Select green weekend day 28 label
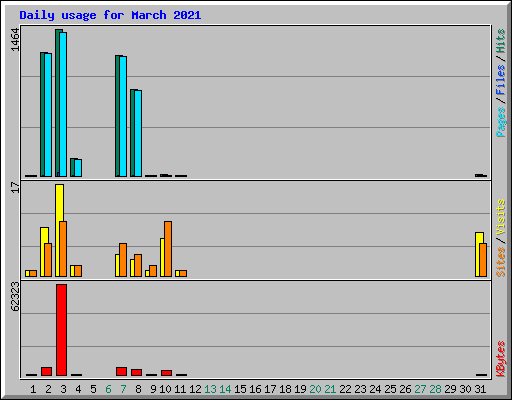Viewport: 512px width, 400px height. tap(435, 389)
